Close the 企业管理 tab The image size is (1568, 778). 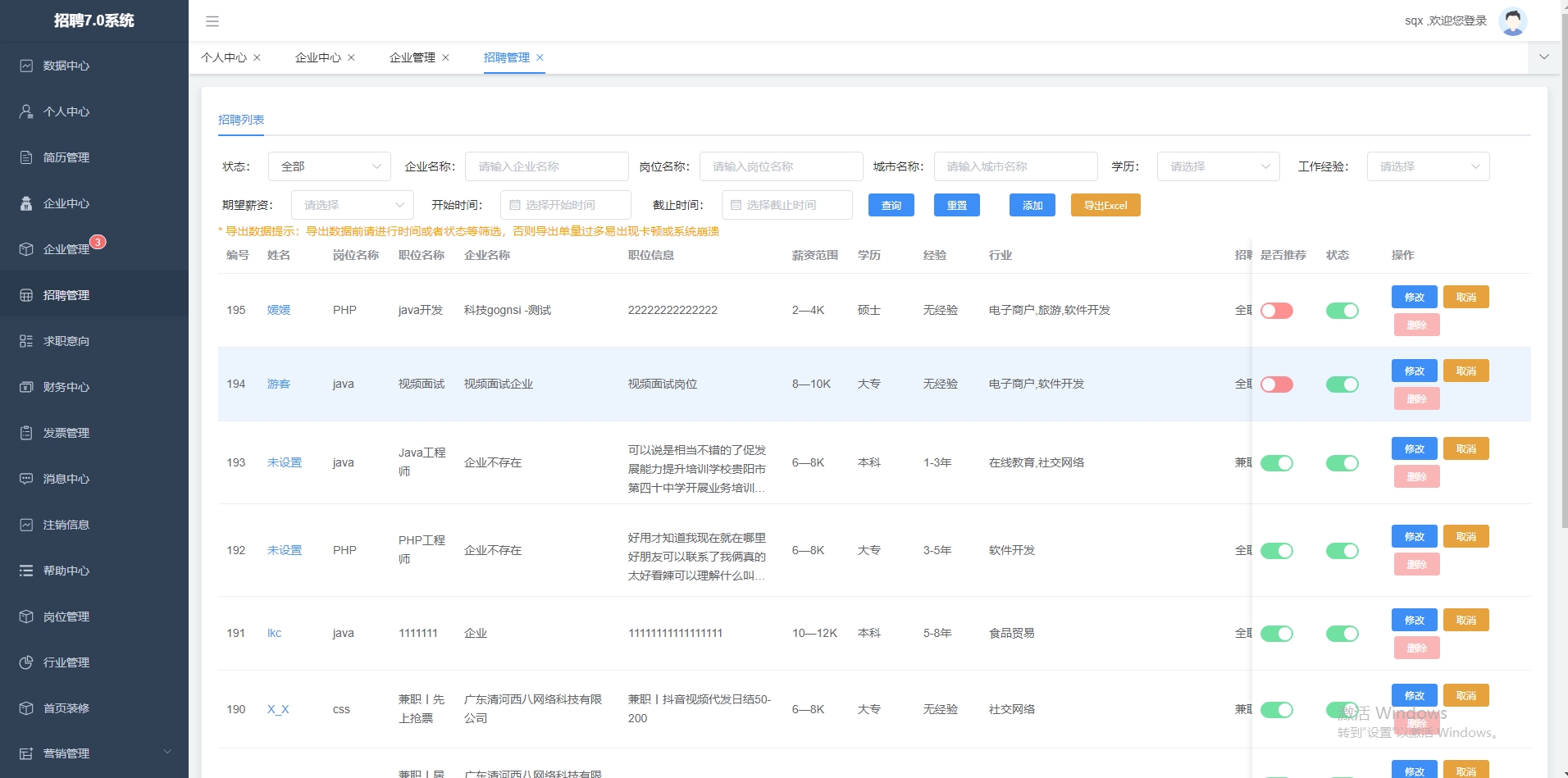click(445, 57)
